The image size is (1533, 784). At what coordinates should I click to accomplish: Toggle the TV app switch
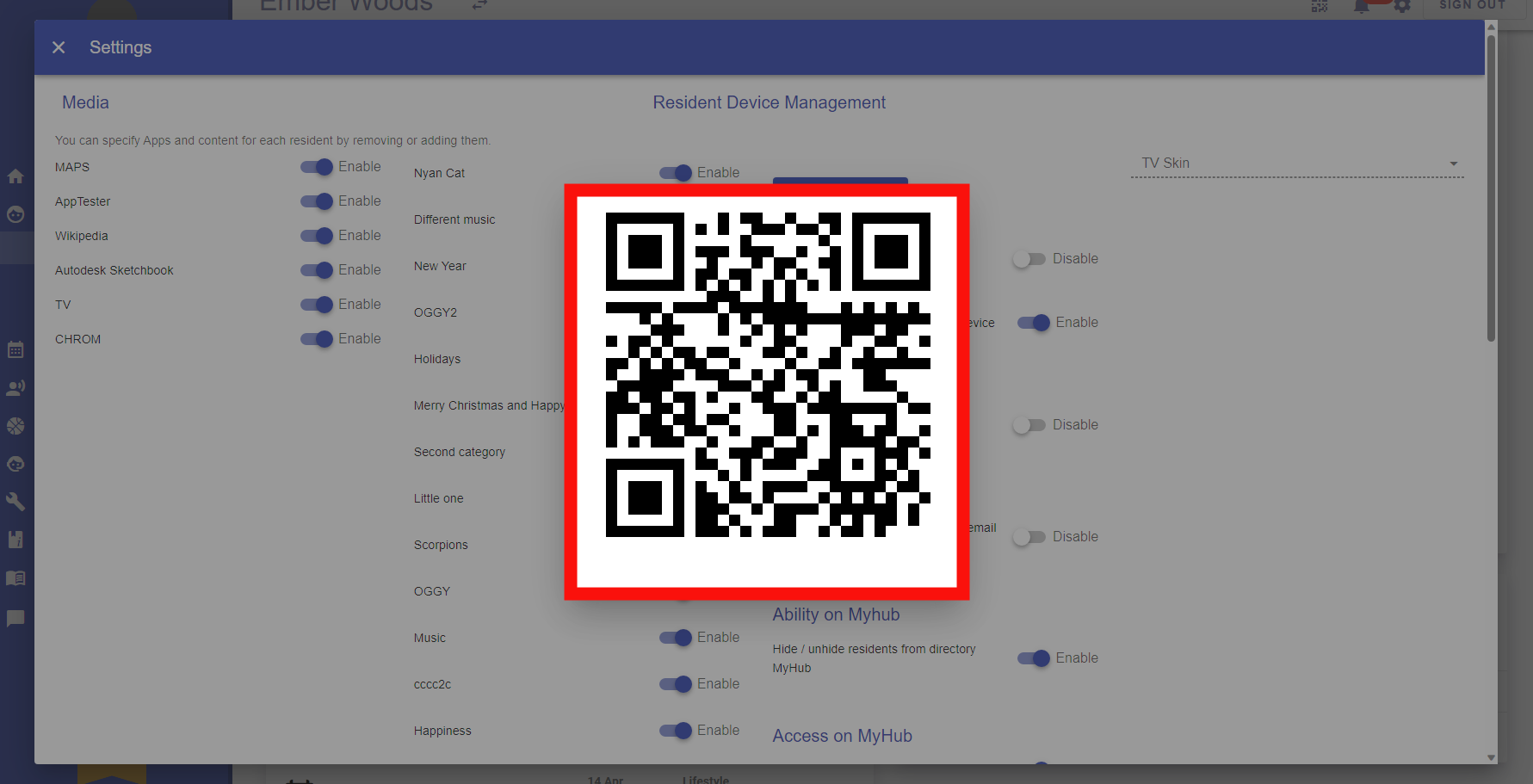(317, 305)
